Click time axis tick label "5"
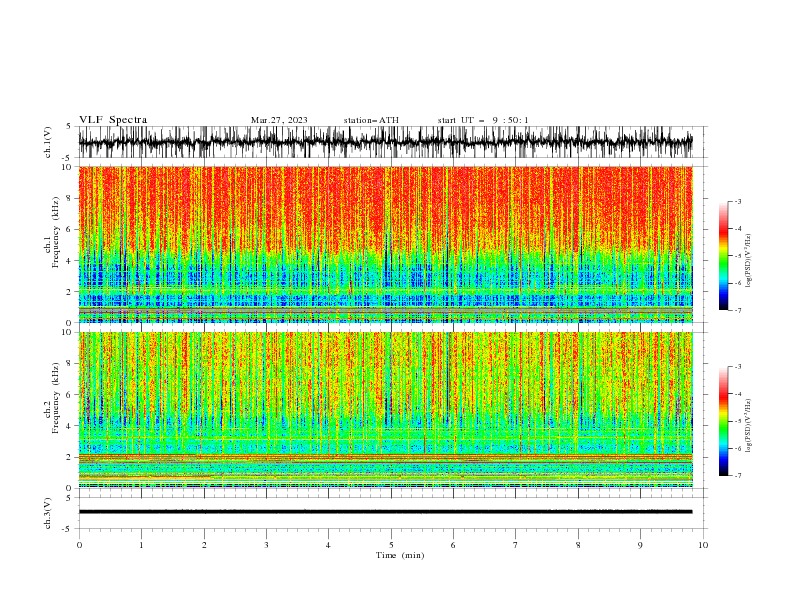 coord(391,545)
